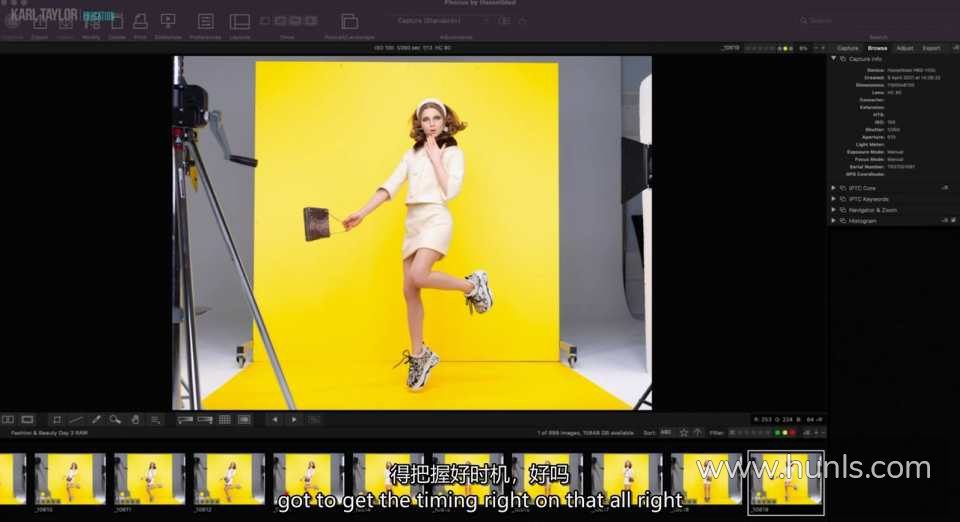
Task: Filter by green color label
Action: tap(778, 433)
